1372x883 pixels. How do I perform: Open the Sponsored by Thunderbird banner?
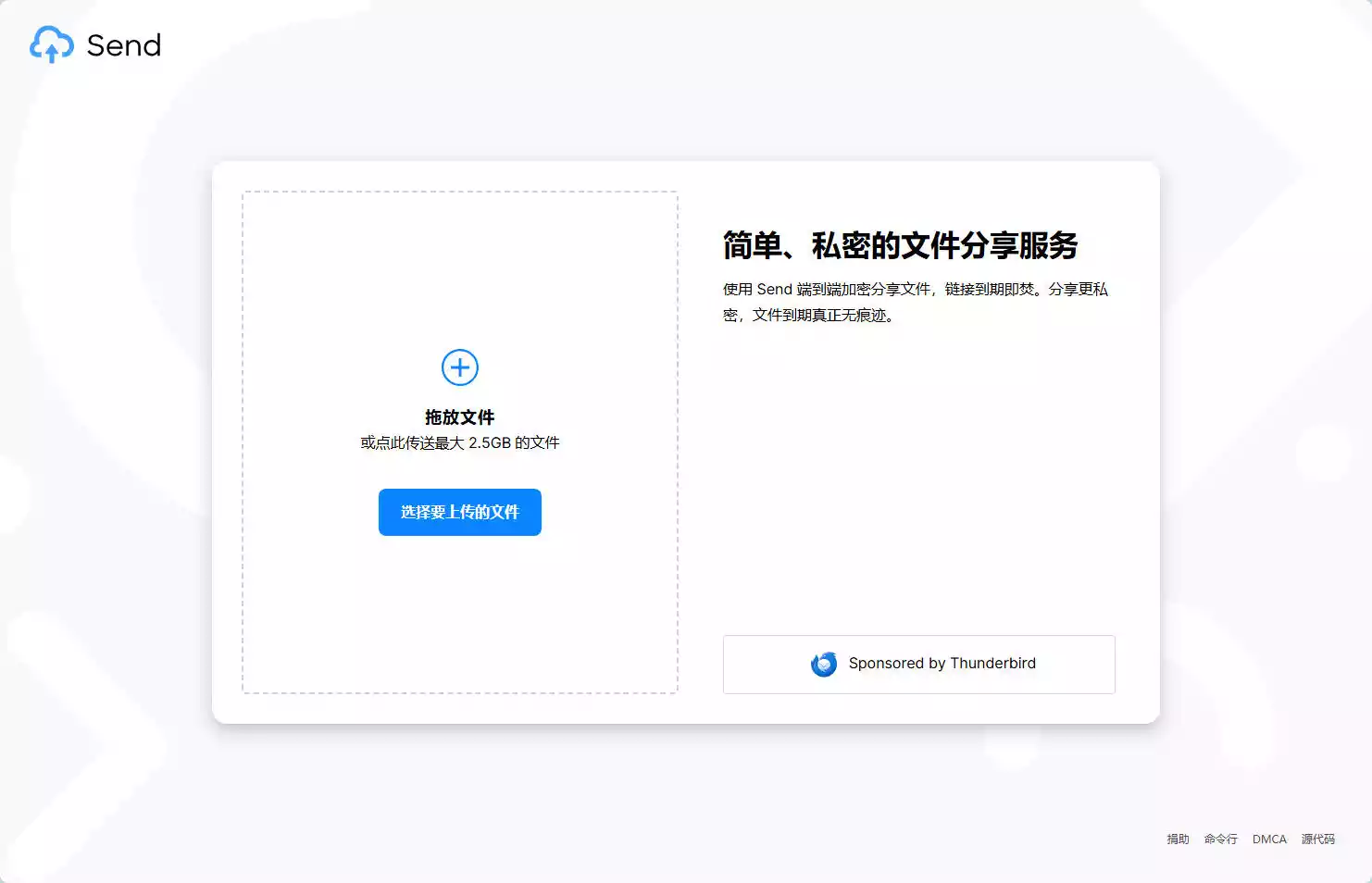919,664
